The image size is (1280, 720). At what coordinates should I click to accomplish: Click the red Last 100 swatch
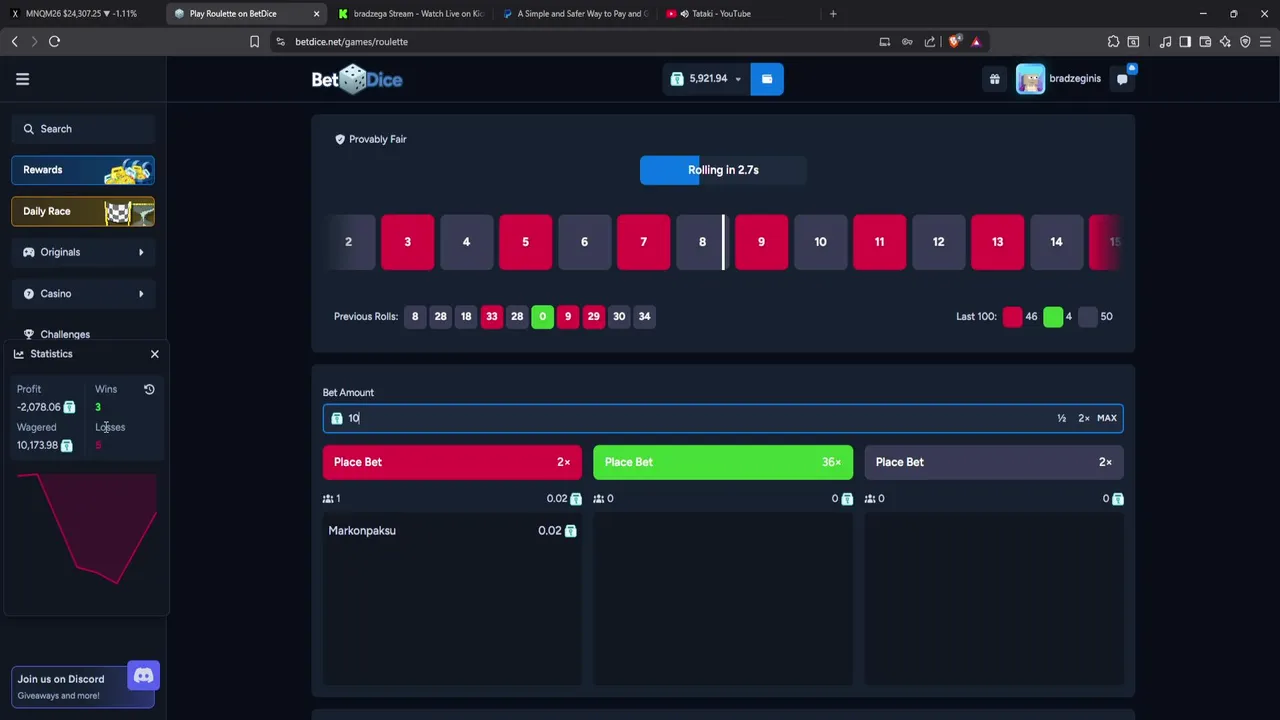1012,317
